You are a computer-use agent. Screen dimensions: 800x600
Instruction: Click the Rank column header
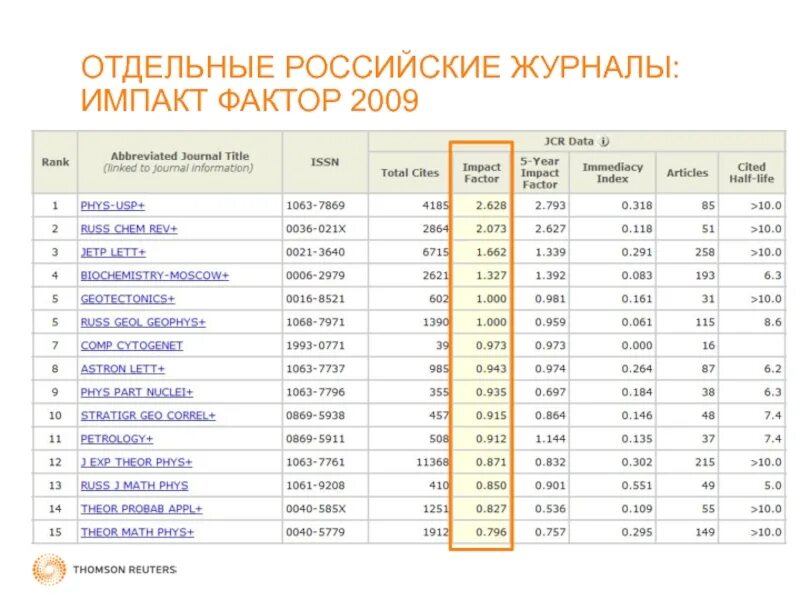click(x=55, y=162)
